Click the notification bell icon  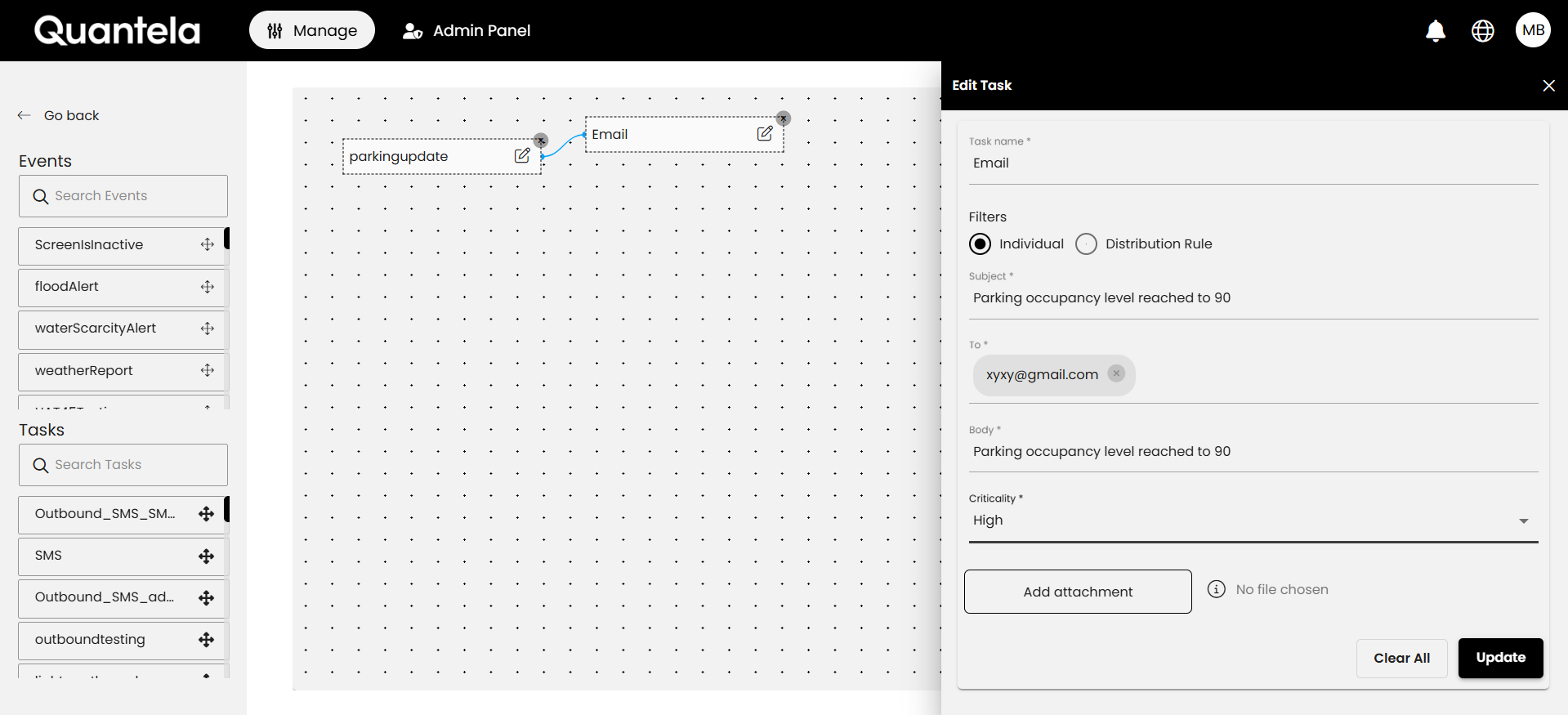(1435, 31)
